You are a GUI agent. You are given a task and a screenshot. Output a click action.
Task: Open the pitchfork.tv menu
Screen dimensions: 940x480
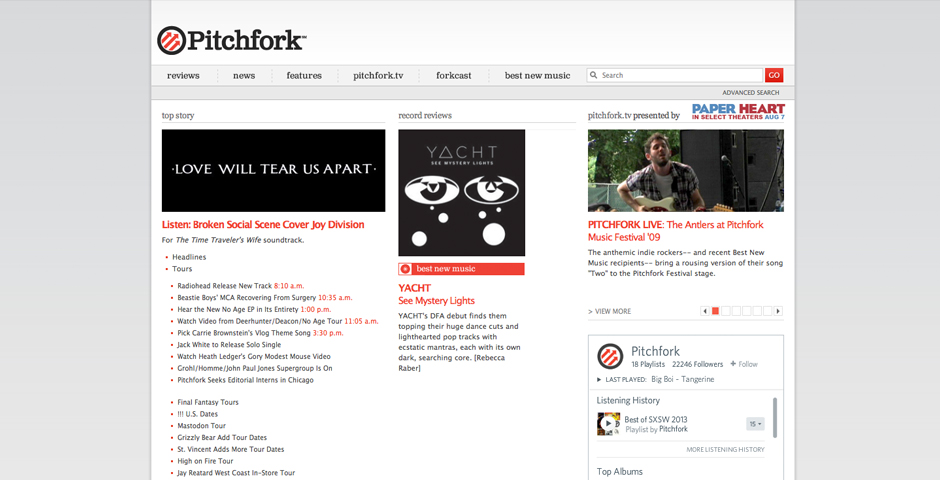point(378,76)
